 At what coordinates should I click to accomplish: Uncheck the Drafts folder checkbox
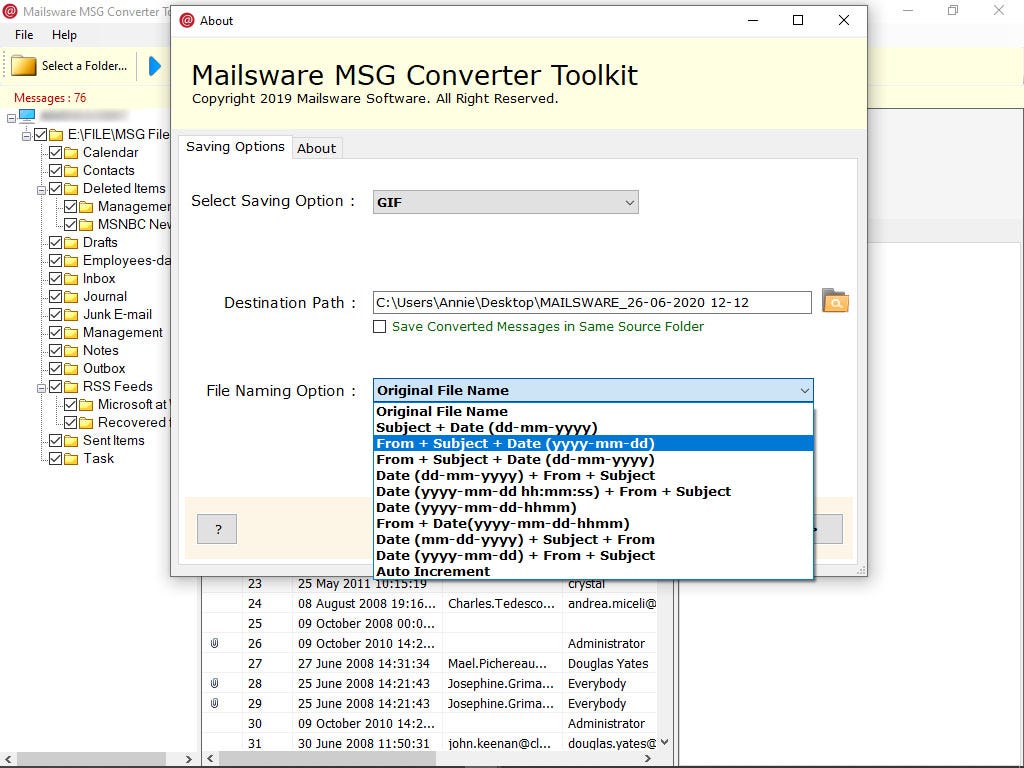point(56,242)
